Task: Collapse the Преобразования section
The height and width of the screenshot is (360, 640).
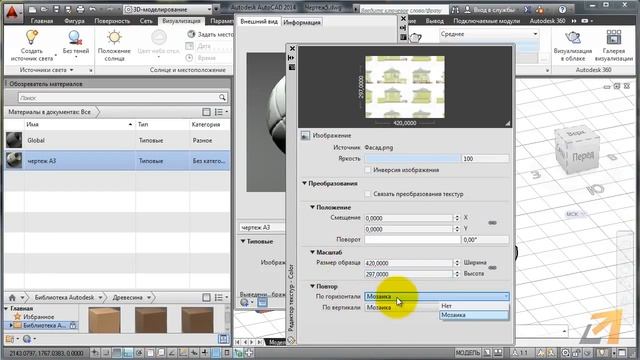Action: [304, 183]
